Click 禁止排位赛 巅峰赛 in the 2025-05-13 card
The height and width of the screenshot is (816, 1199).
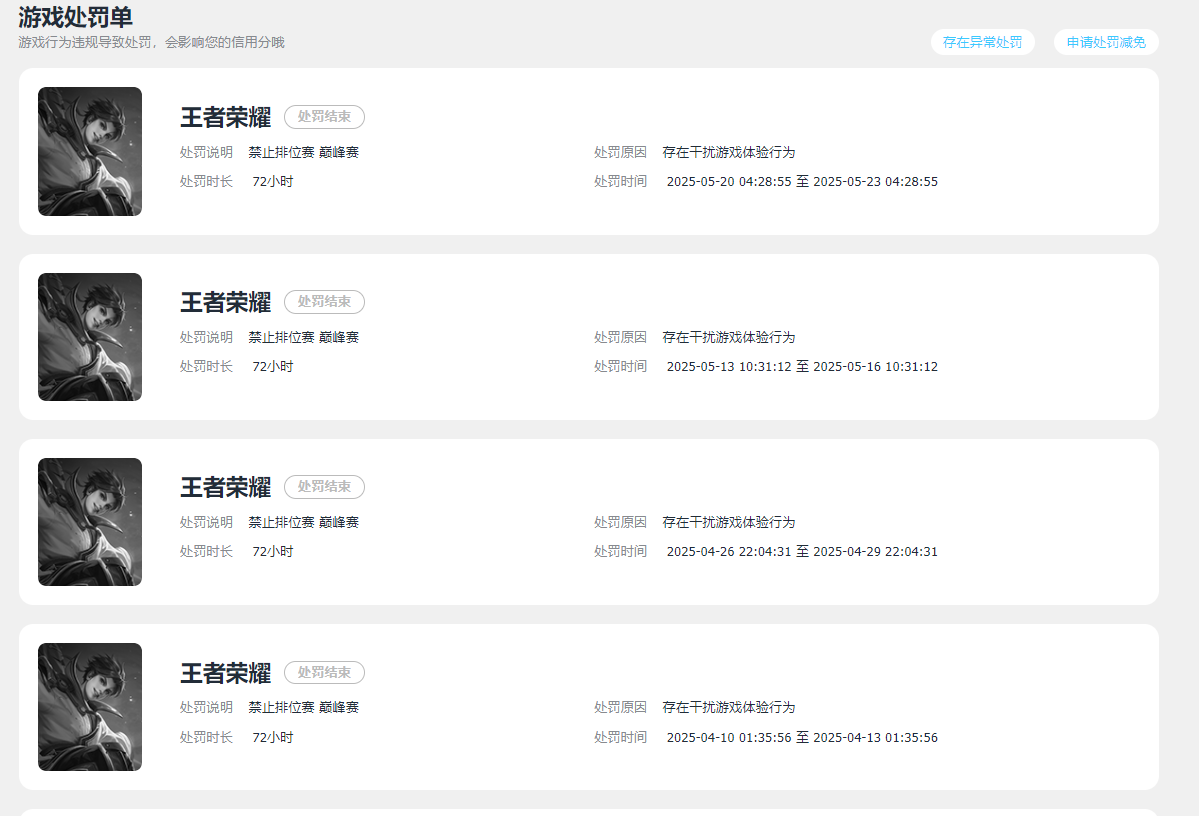pyautogui.click(x=304, y=337)
